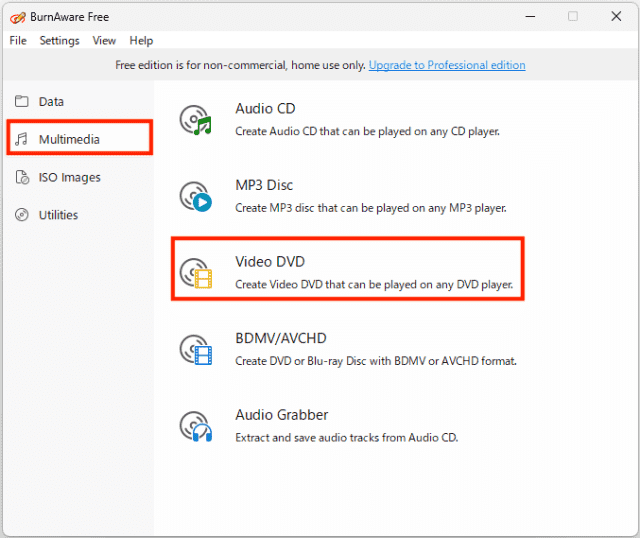Open the File menu
640x538 pixels.
(18, 40)
